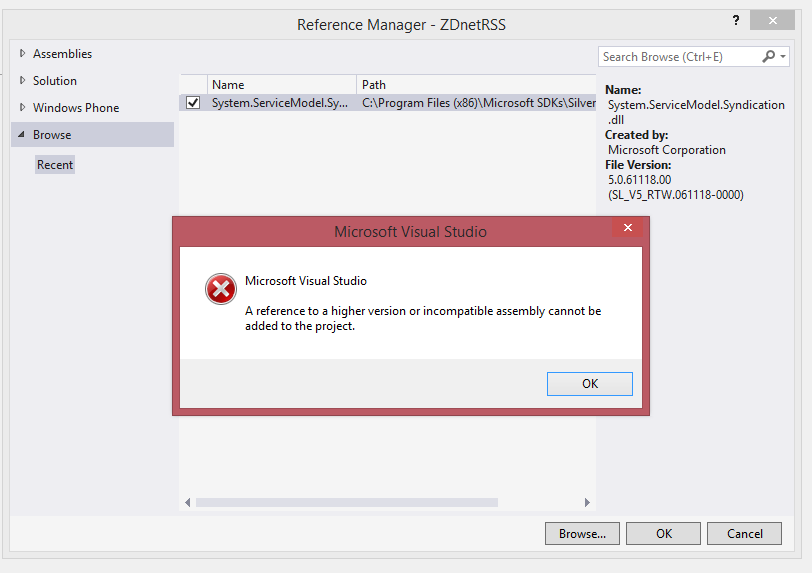The image size is (812, 573).
Task: Sort by the Name column header
Action: coord(282,84)
